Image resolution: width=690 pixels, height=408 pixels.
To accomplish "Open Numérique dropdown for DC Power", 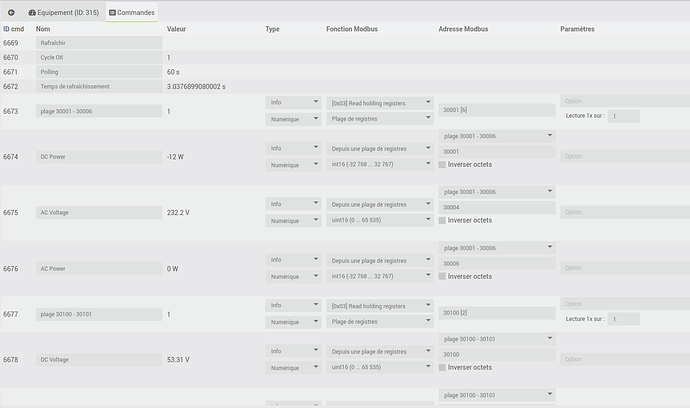I will point(293,165).
